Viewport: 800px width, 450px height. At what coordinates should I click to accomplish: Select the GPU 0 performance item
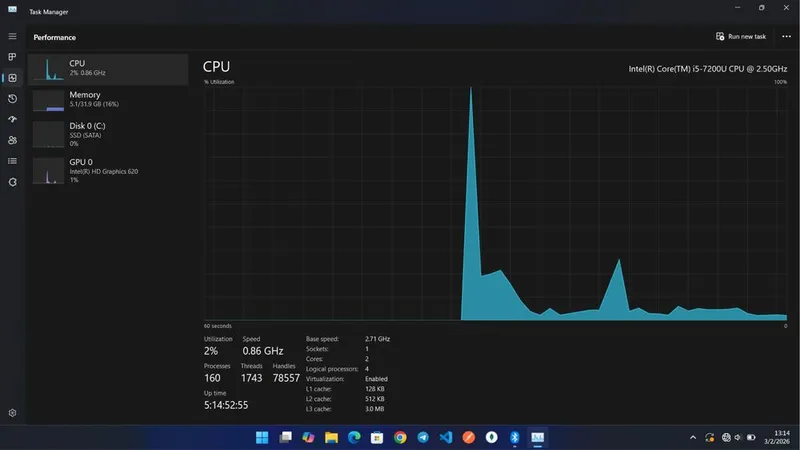point(108,170)
